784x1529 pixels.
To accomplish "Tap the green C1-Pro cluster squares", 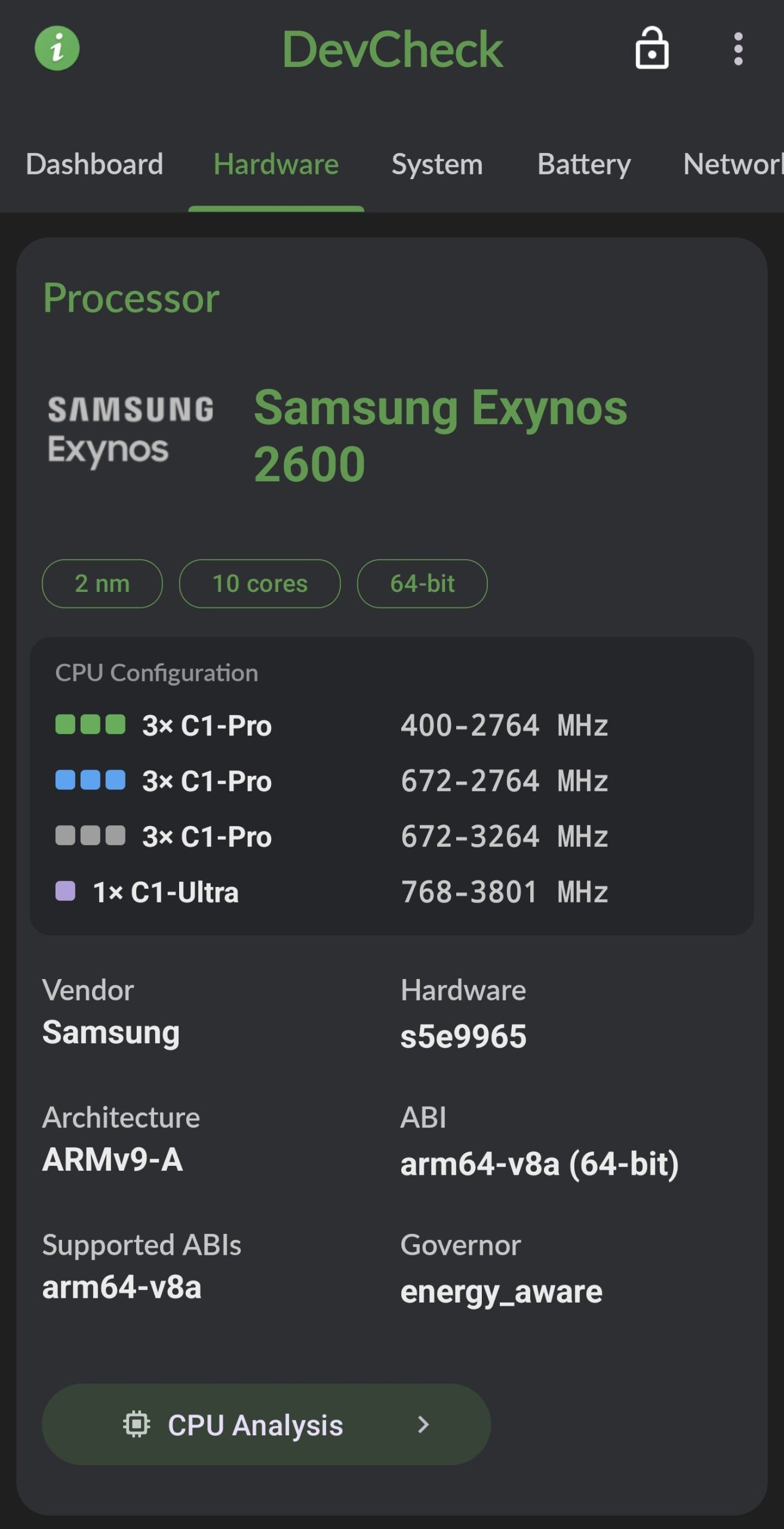I will coord(90,724).
